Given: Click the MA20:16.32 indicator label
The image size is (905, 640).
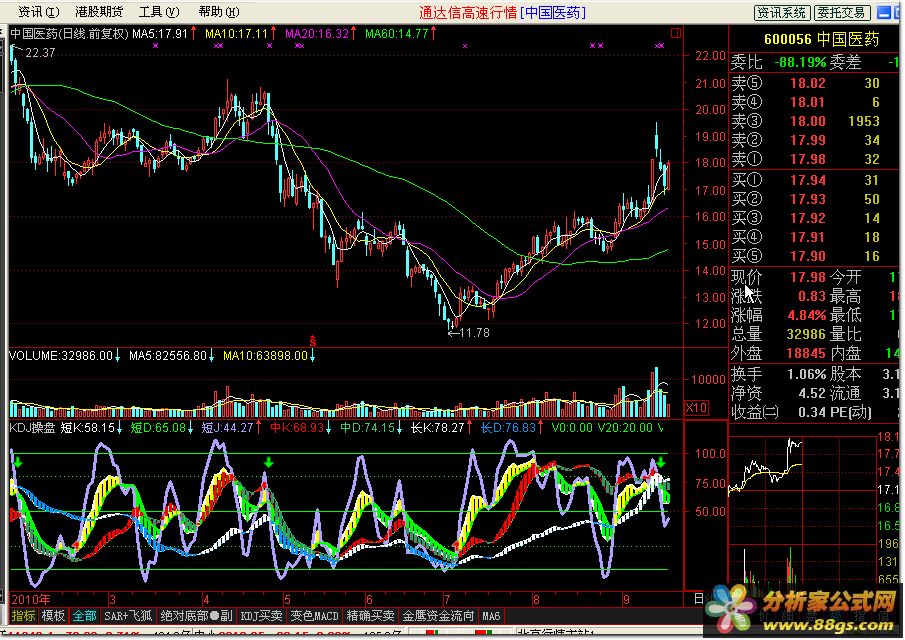Looking at the screenshot, I should coord(316,33).
